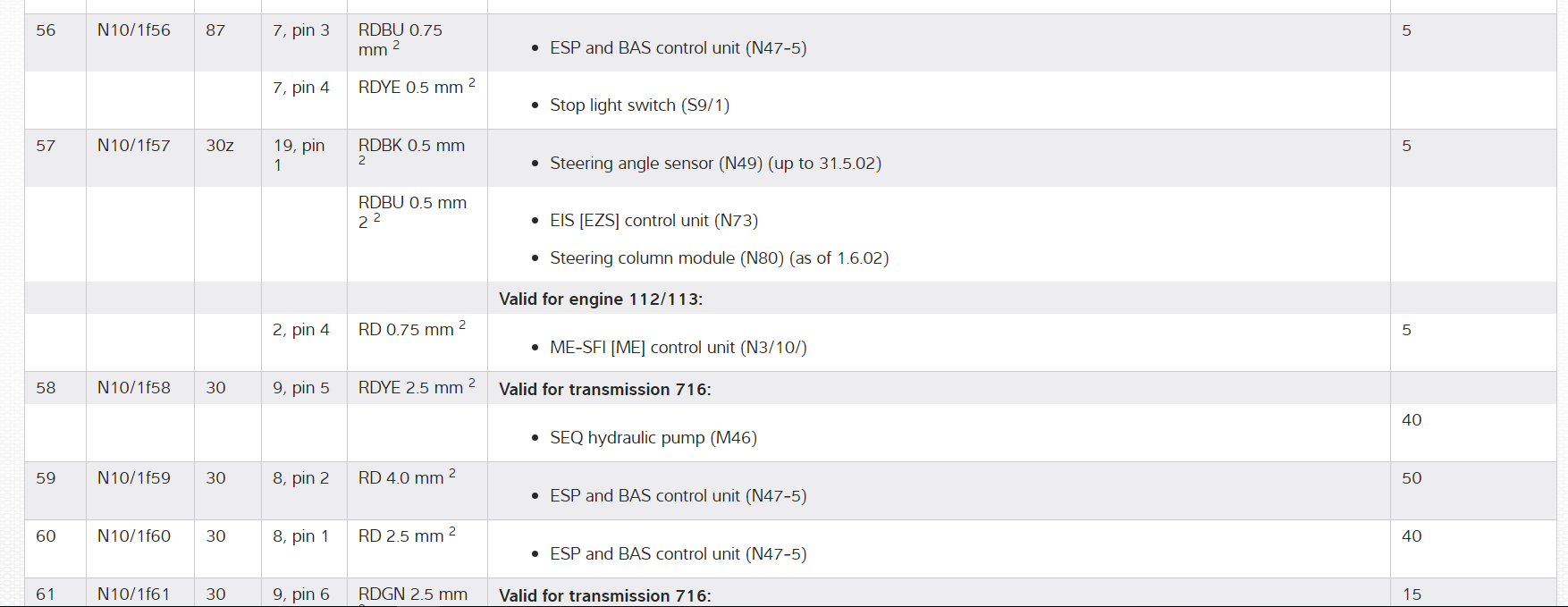The image size is (1568, 607).
Task: Click the ME-SFI [ME] control unit entry
Action: click(678, 348)
